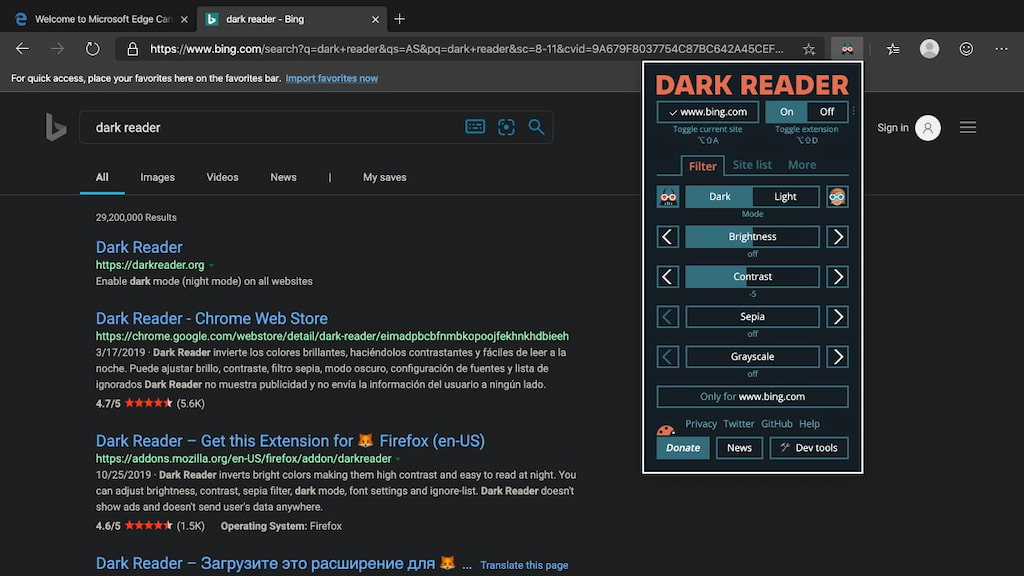Select the light mascot icon beside the Light button
Viewport: 1024px width, 576px height.
tap(837, 196)
